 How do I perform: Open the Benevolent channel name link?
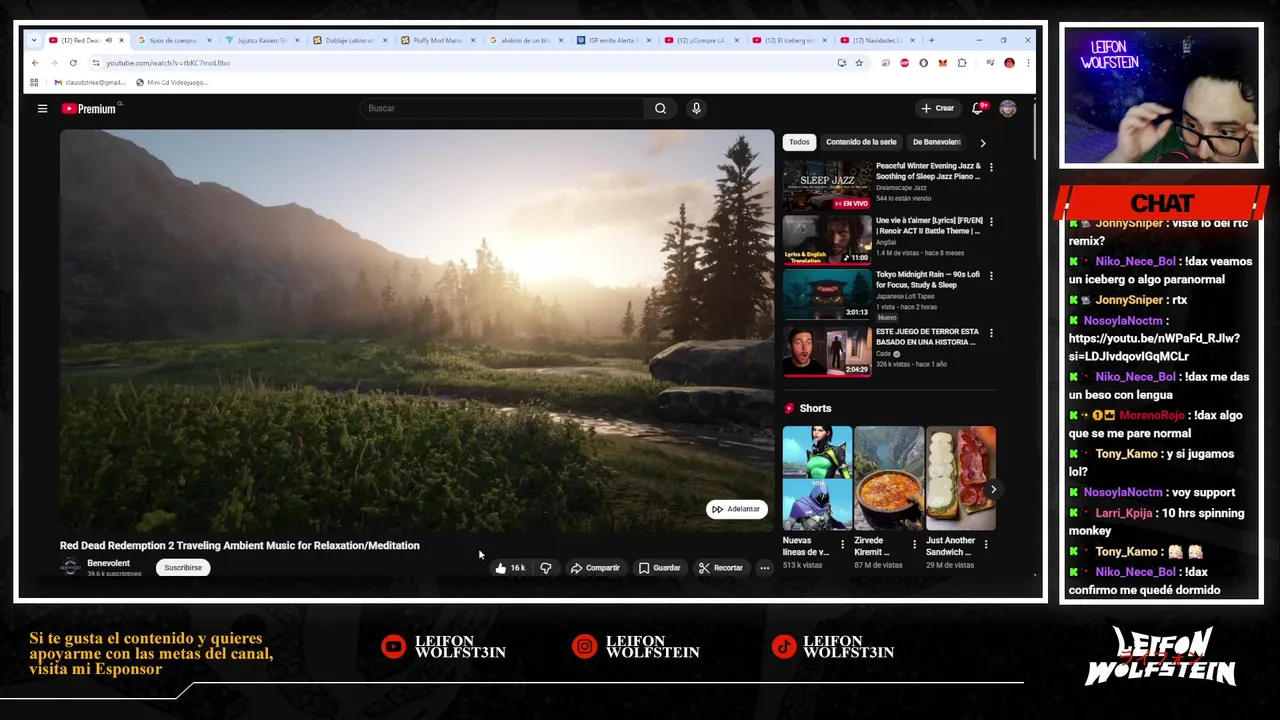[x=108, y=563]
